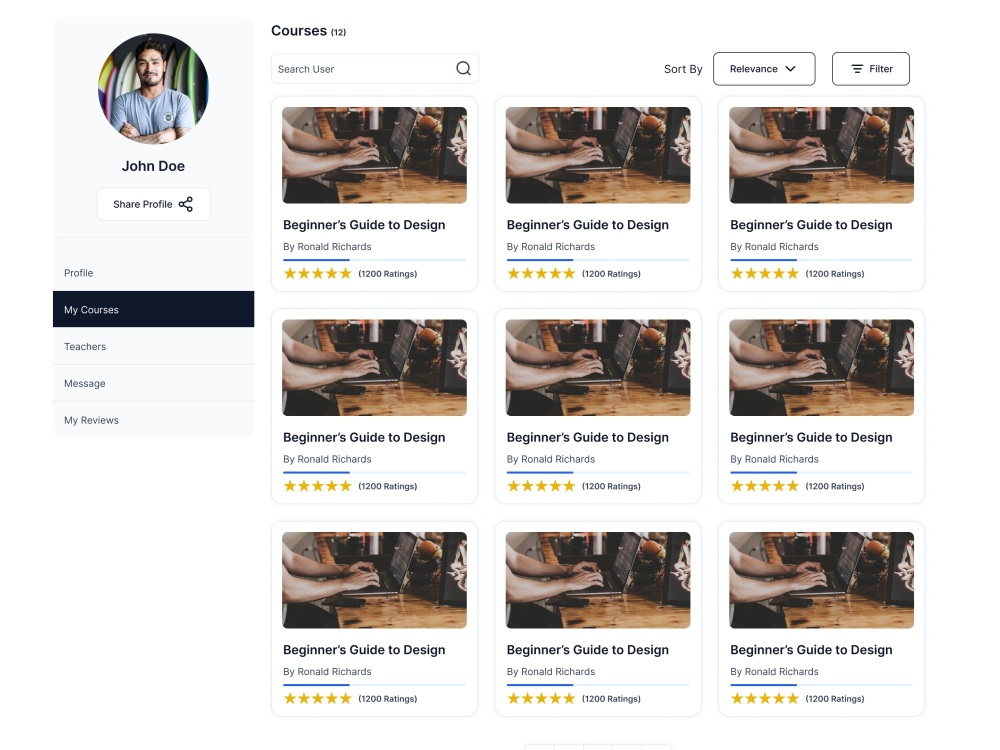
Task: Click the first course's thumbnail image
Action: pos(374,155)
